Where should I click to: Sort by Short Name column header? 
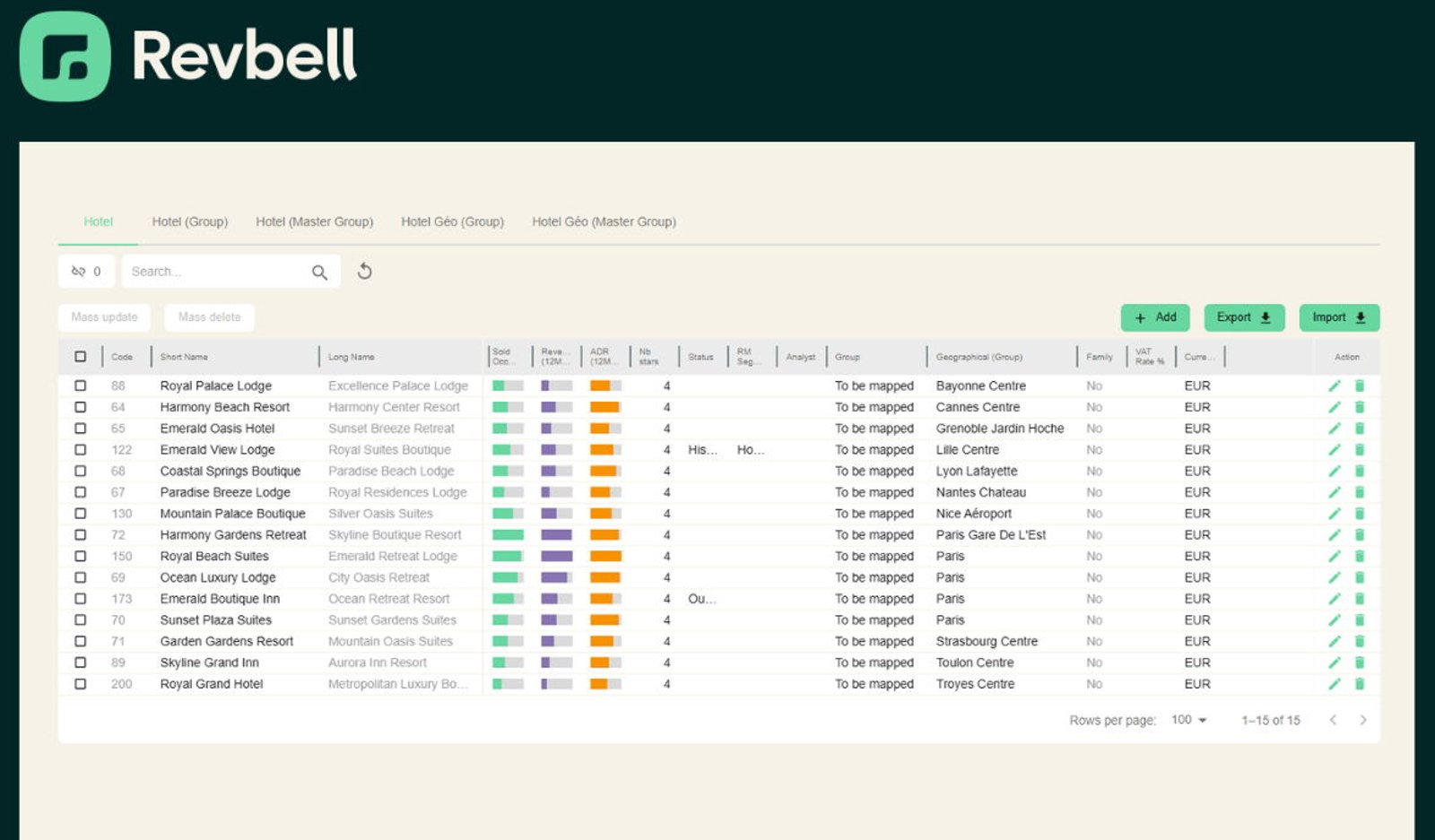[x=184, y=357]
